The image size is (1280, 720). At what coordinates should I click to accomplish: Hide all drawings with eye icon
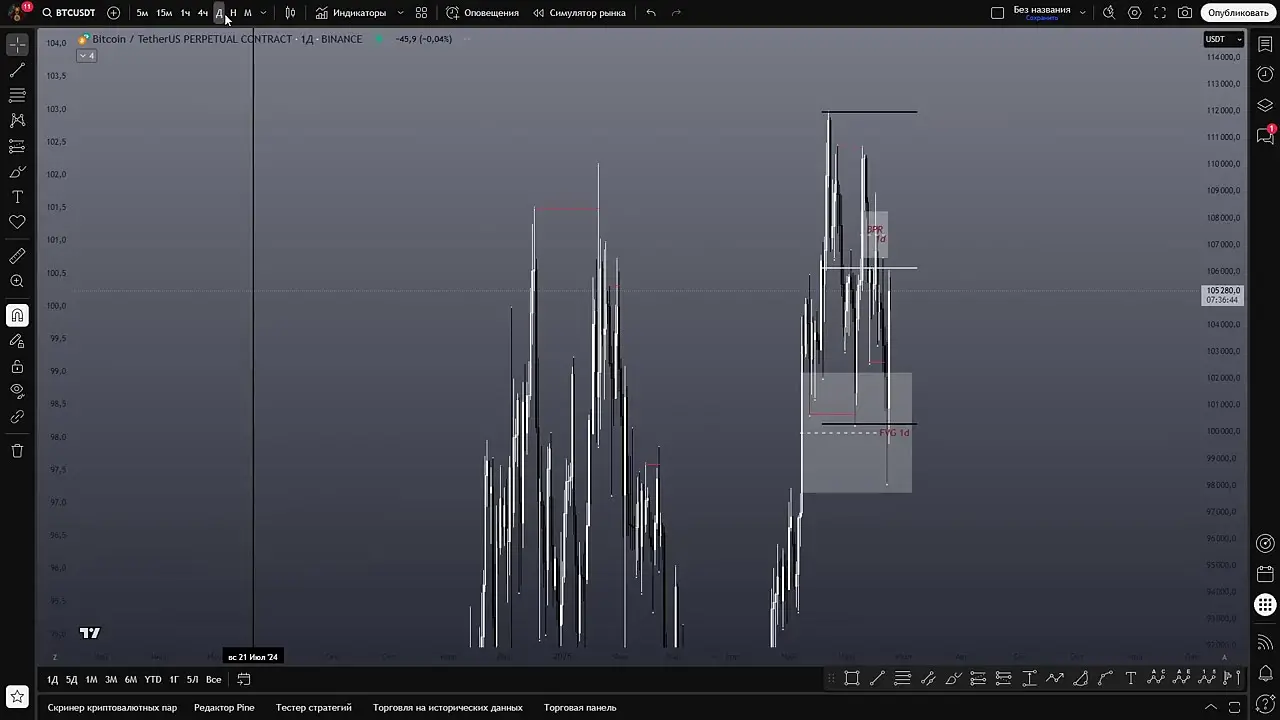[17, 391]
